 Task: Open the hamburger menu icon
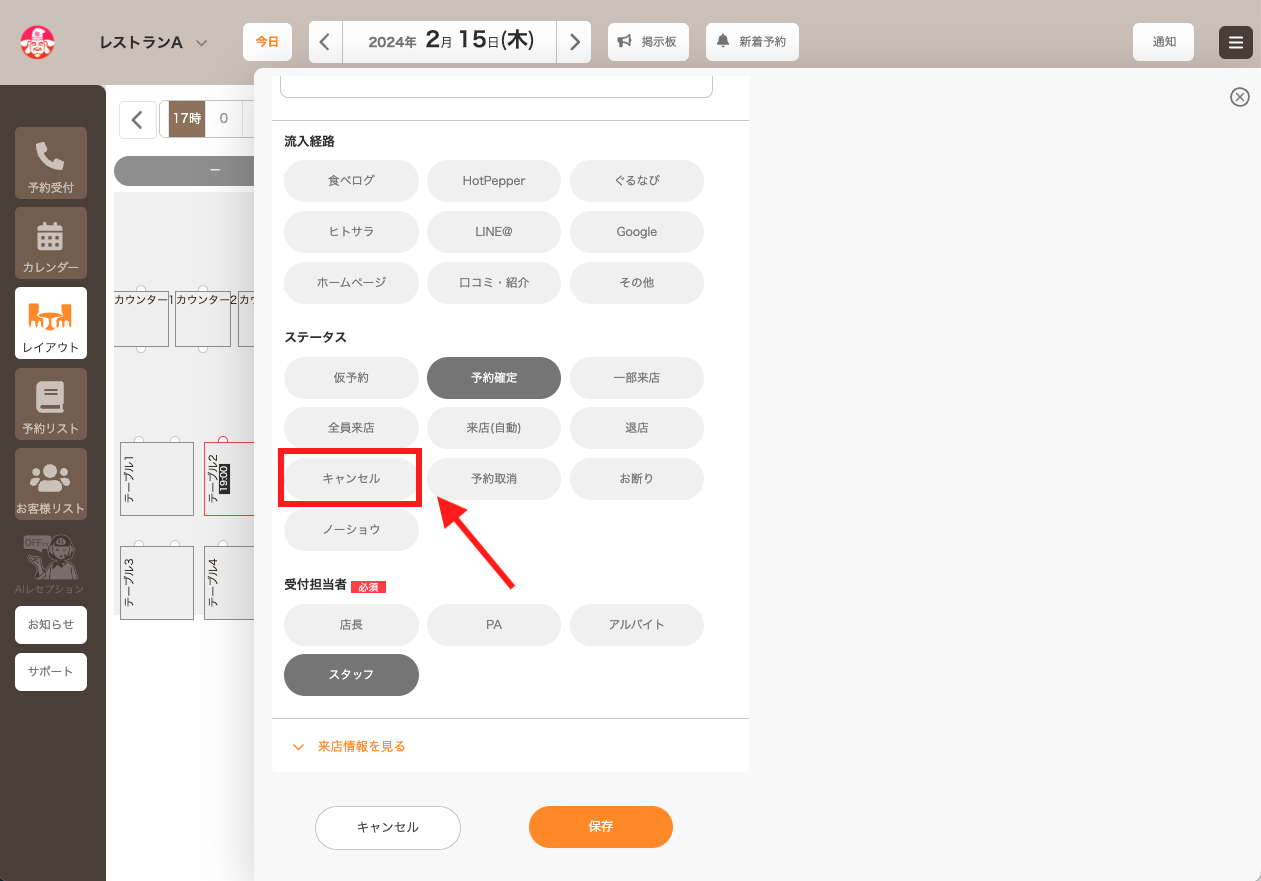(1236, 42)
